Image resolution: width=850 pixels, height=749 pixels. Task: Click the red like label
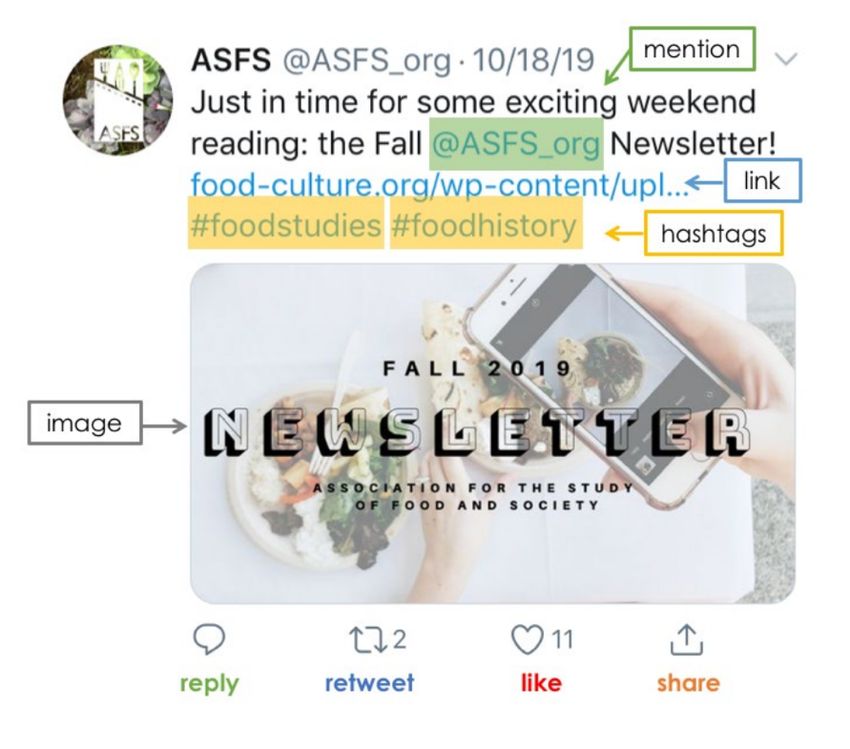(541, 683)
